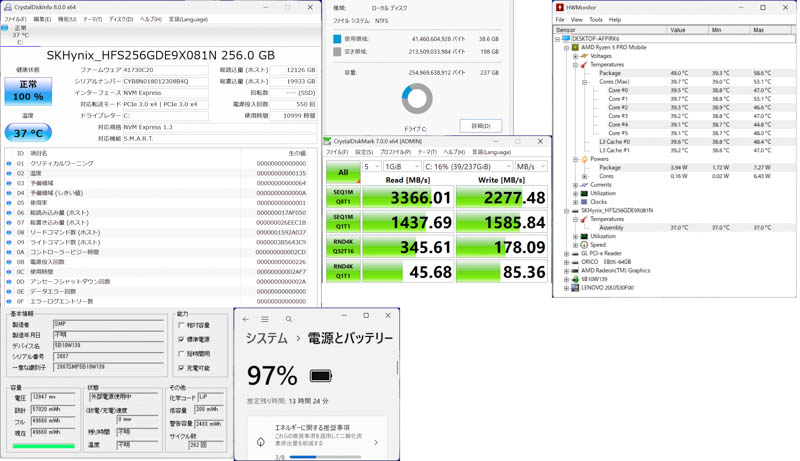Click the battery icon beside 97%
Viewport: 800px width, 461px height.
pos(321,377)
